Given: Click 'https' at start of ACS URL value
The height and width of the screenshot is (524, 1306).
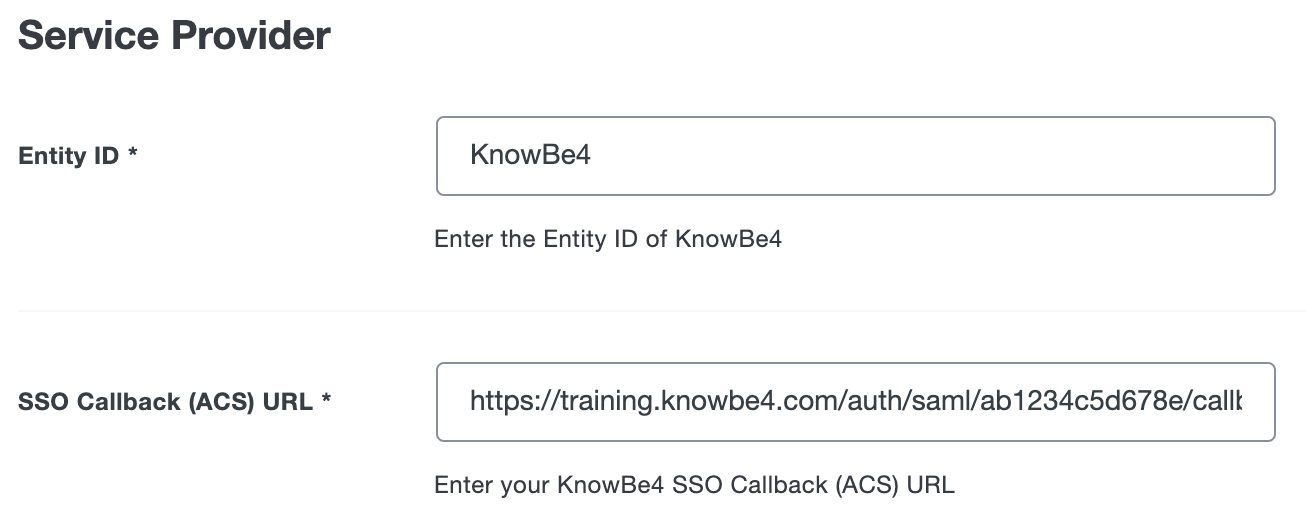Looking at the screenshot, I should click(x=497, y=402).
